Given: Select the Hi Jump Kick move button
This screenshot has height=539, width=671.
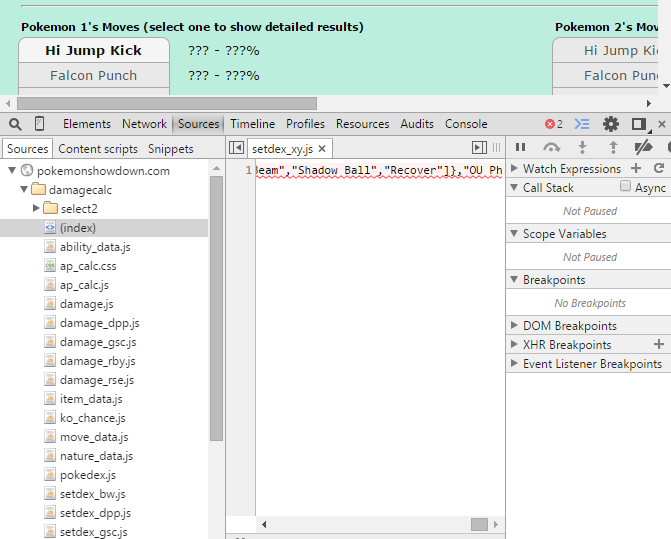Looking at the screenshot, I should coord(94,50).
